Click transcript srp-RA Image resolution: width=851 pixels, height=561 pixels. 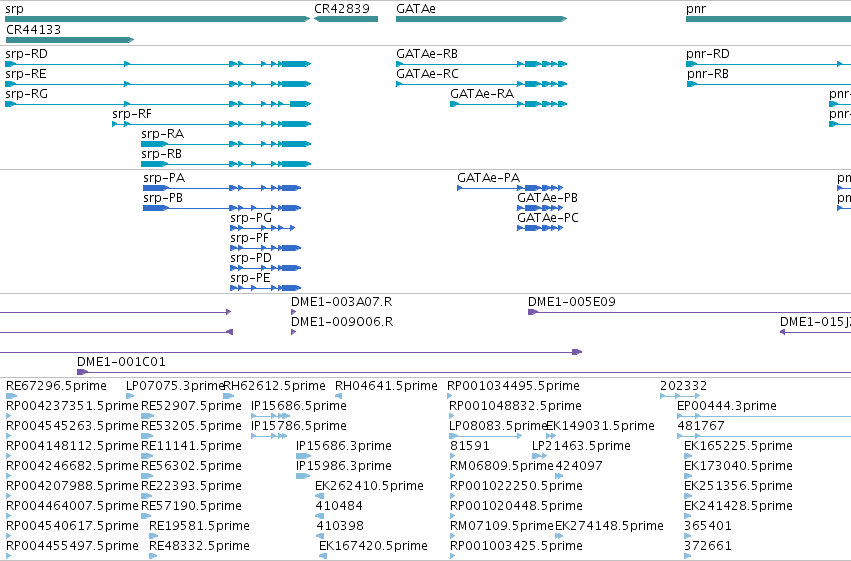[226, 144]
